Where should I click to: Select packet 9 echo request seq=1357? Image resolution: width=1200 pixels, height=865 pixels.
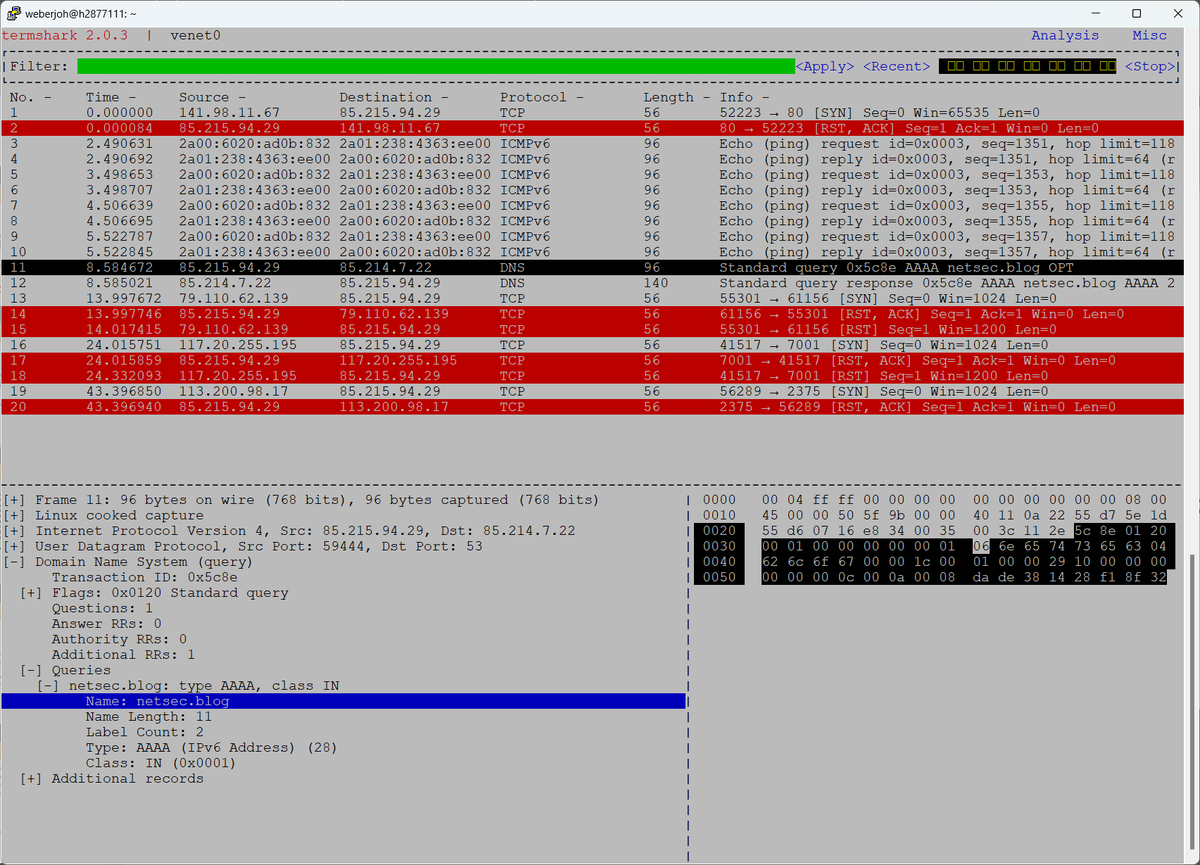click(594, 237)
